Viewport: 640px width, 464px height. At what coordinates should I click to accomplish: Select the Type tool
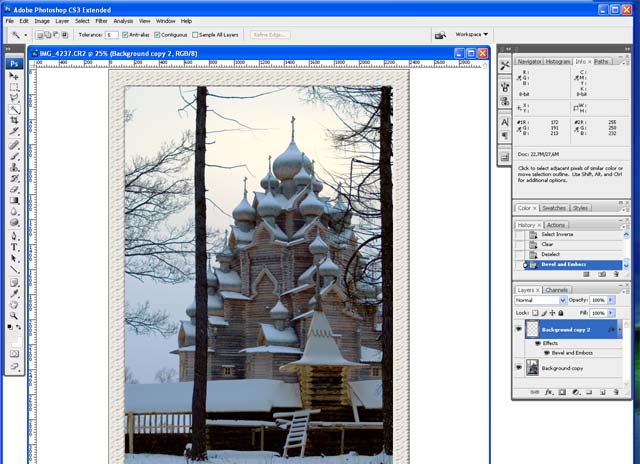click(15, 246)
